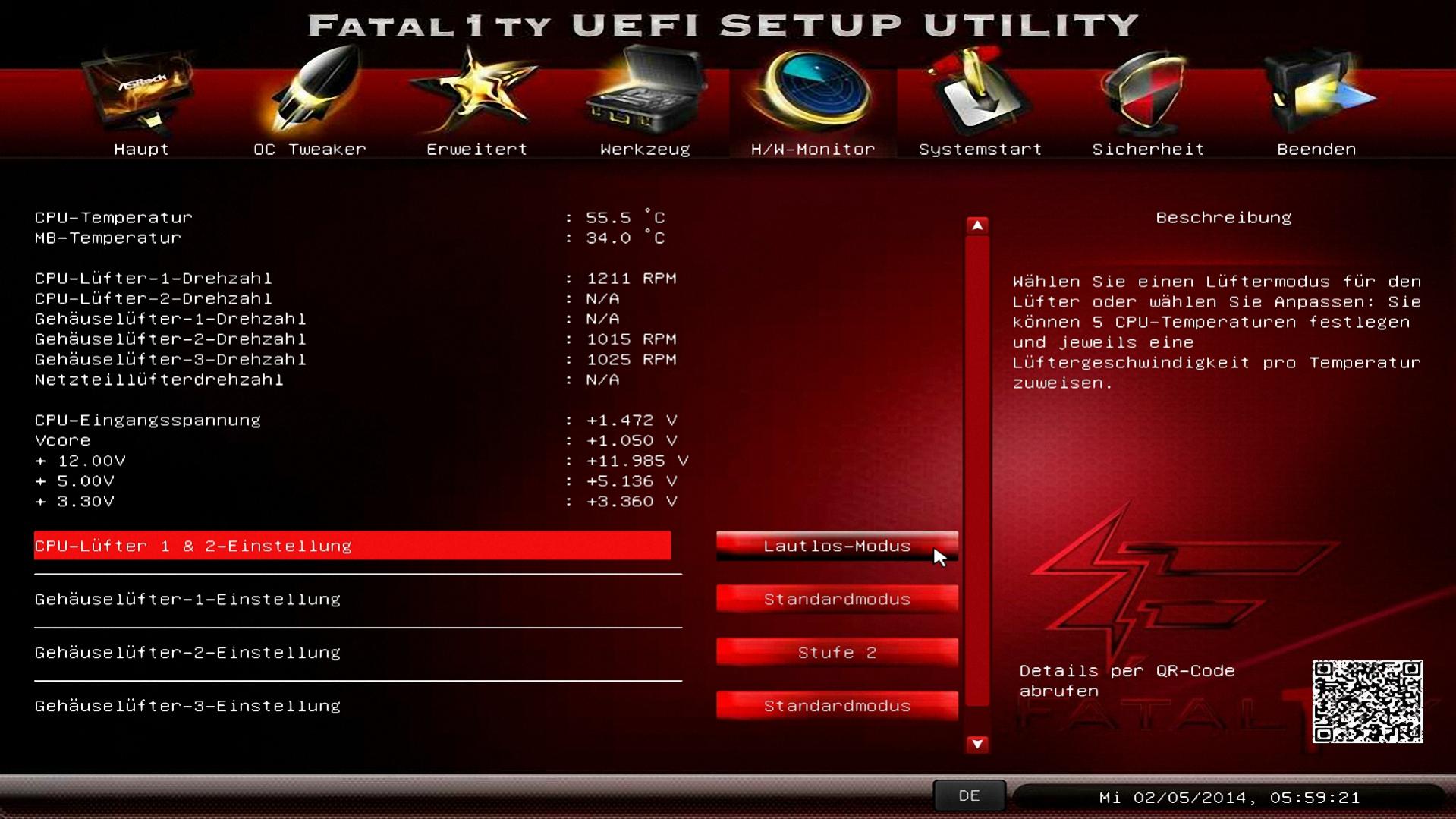Open the Haupt monitor icon
Screen dimensions: 1456x819
[x=141, y=91]
